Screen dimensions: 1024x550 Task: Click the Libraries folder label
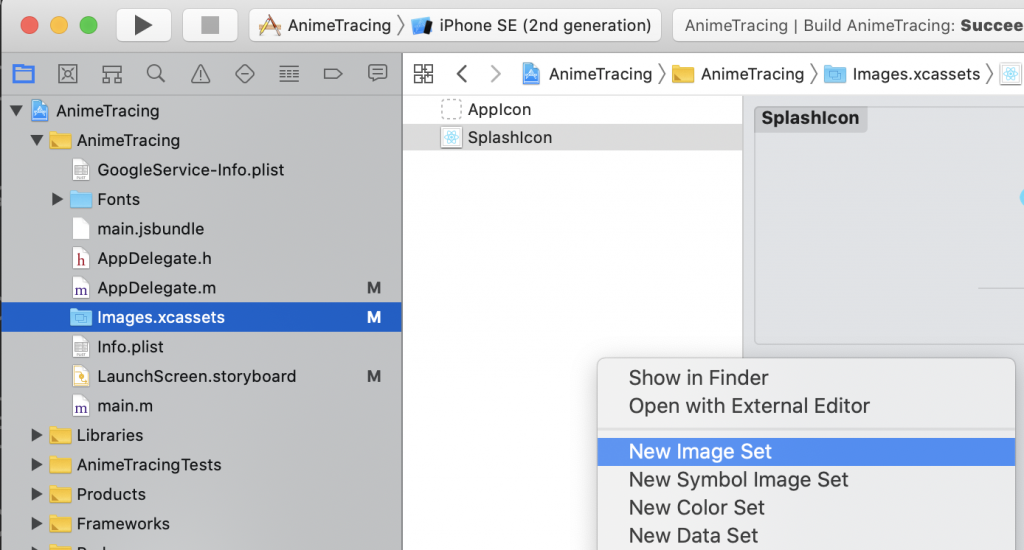(110, 434)
